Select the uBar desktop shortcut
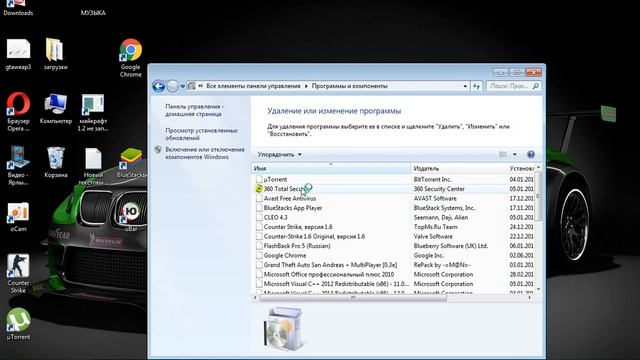 [x=131, y=217]
